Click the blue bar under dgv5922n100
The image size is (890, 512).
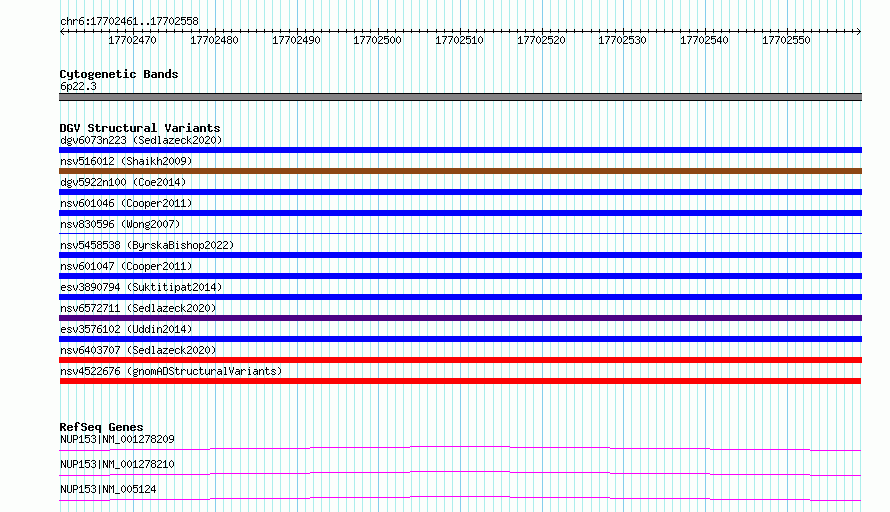point(460,192)
